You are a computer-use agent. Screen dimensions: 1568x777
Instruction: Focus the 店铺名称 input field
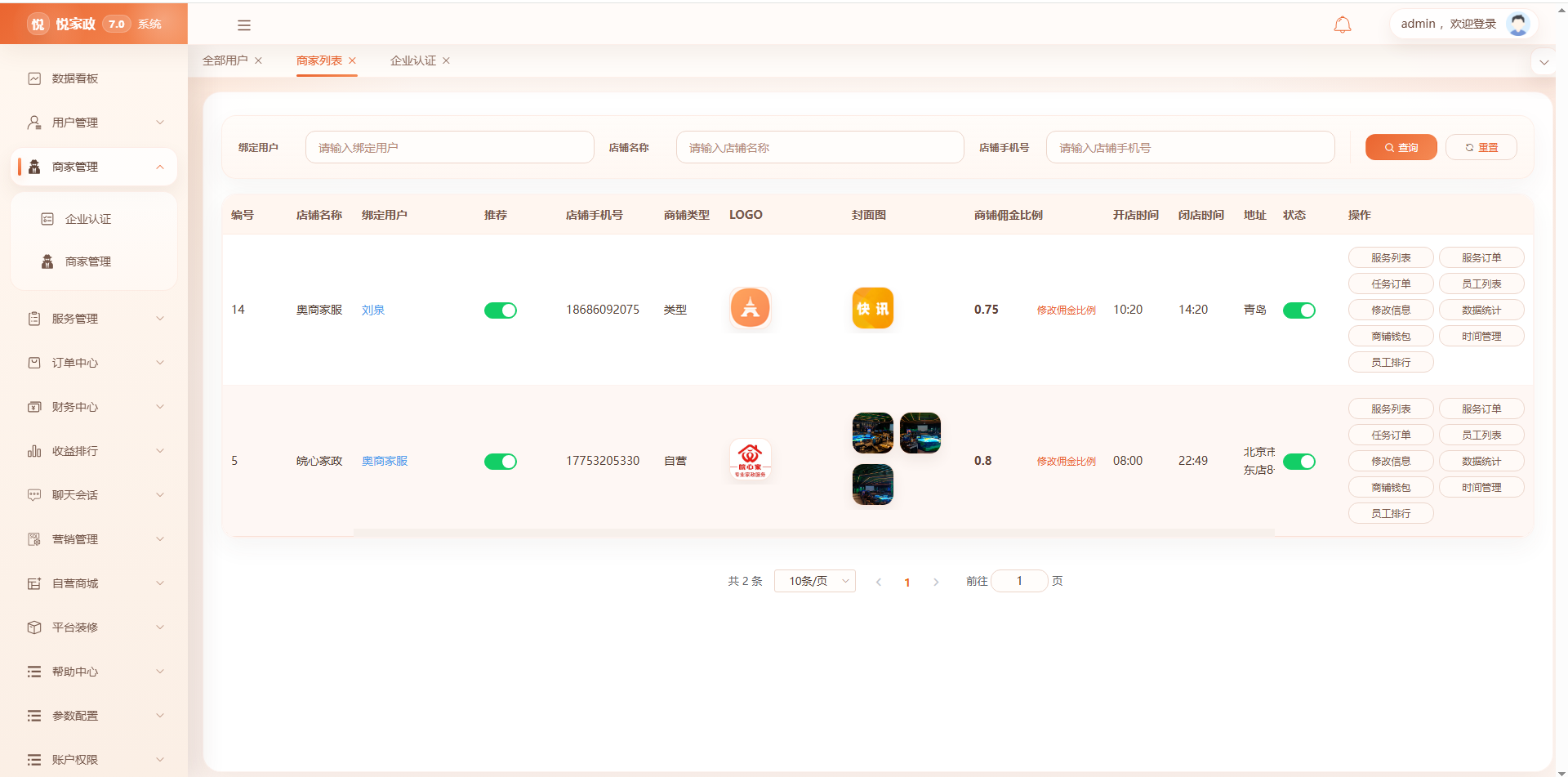click(820, 147)
